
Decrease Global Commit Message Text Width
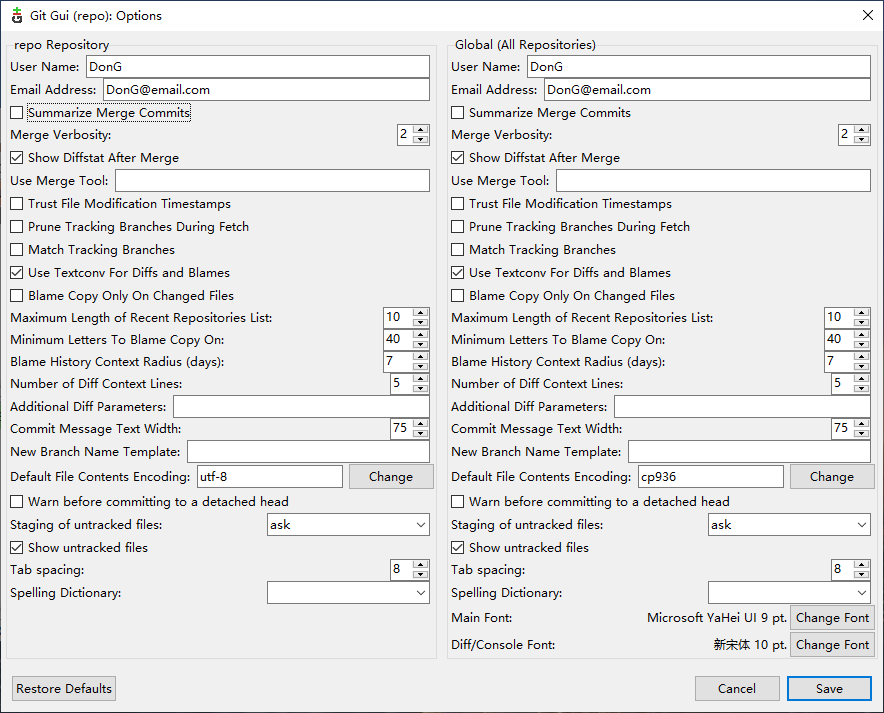click(861, 433)
